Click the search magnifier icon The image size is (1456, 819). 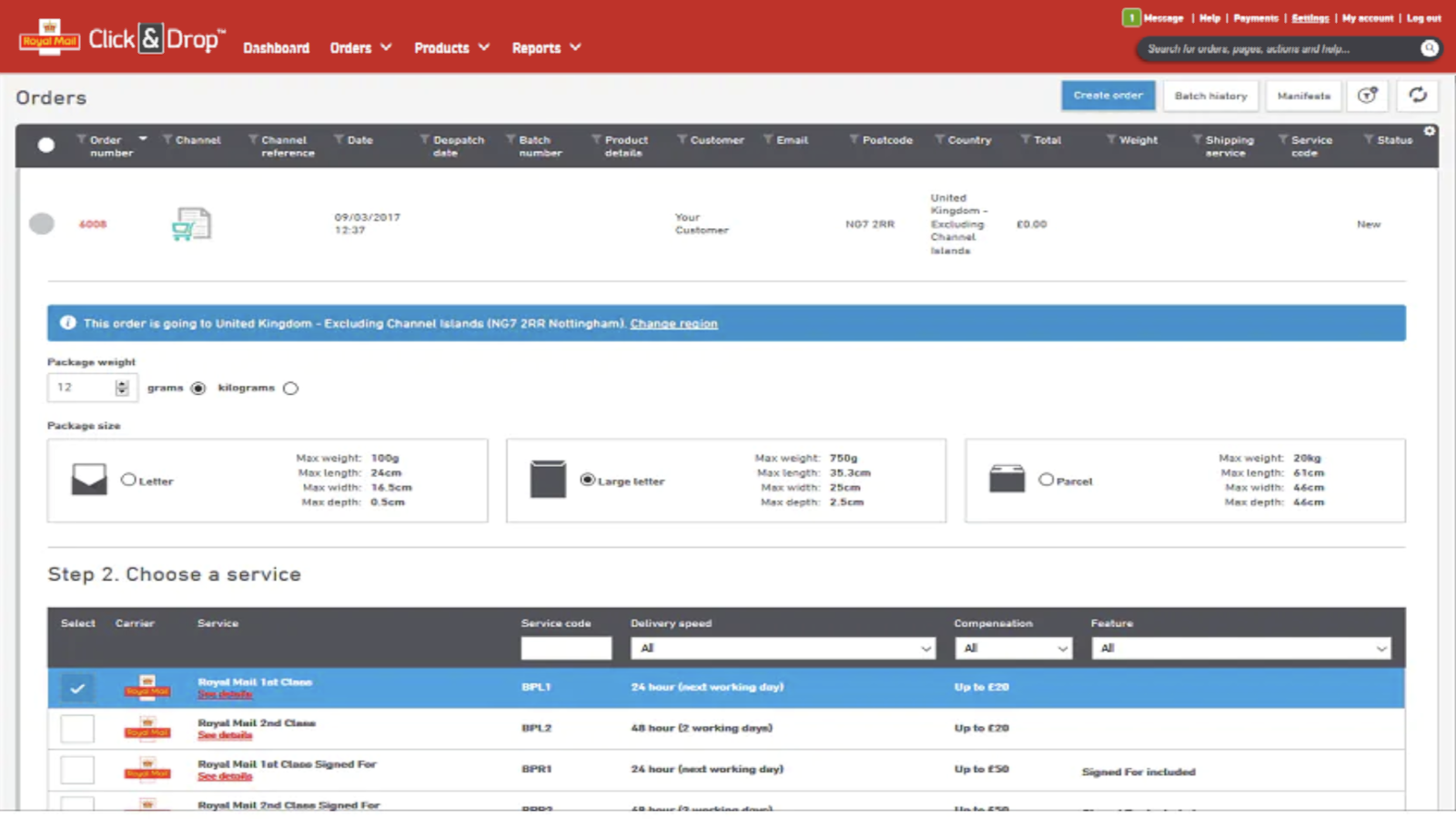click(1430, 48)
